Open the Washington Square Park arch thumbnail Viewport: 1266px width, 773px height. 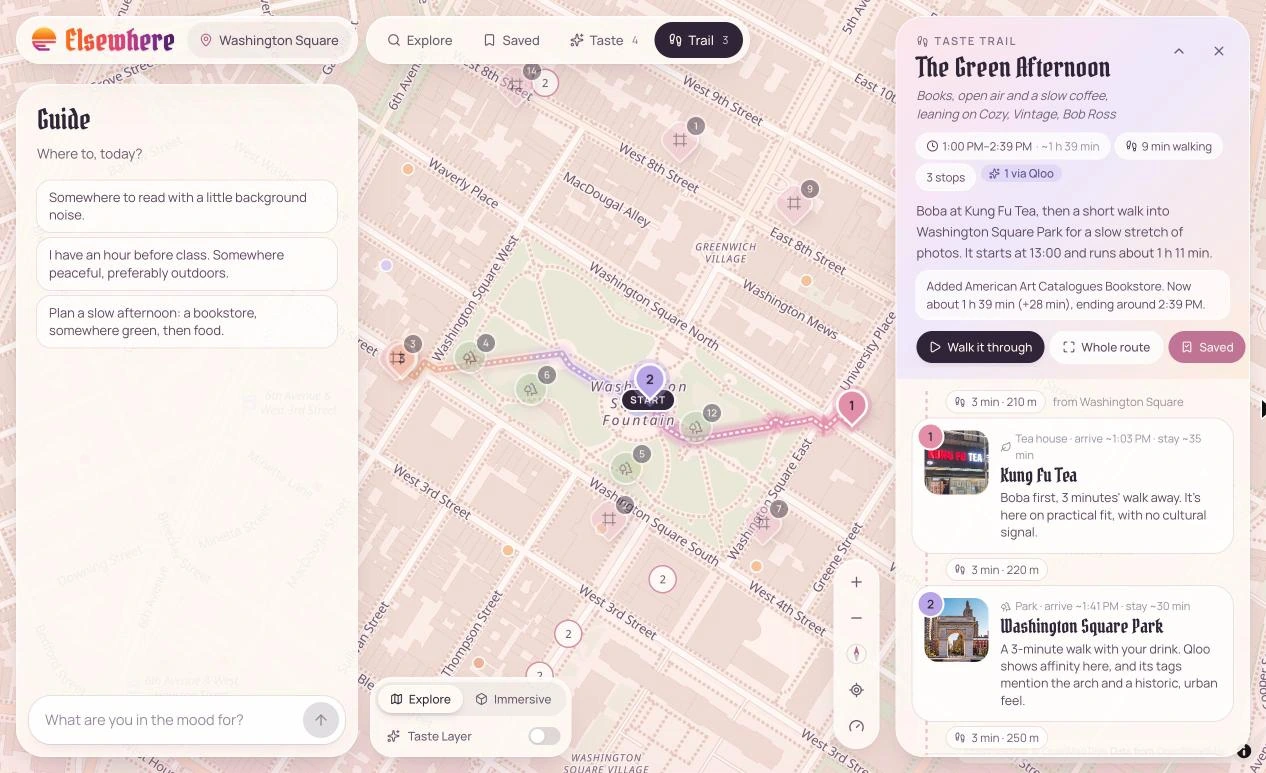(x=956, y=630)
